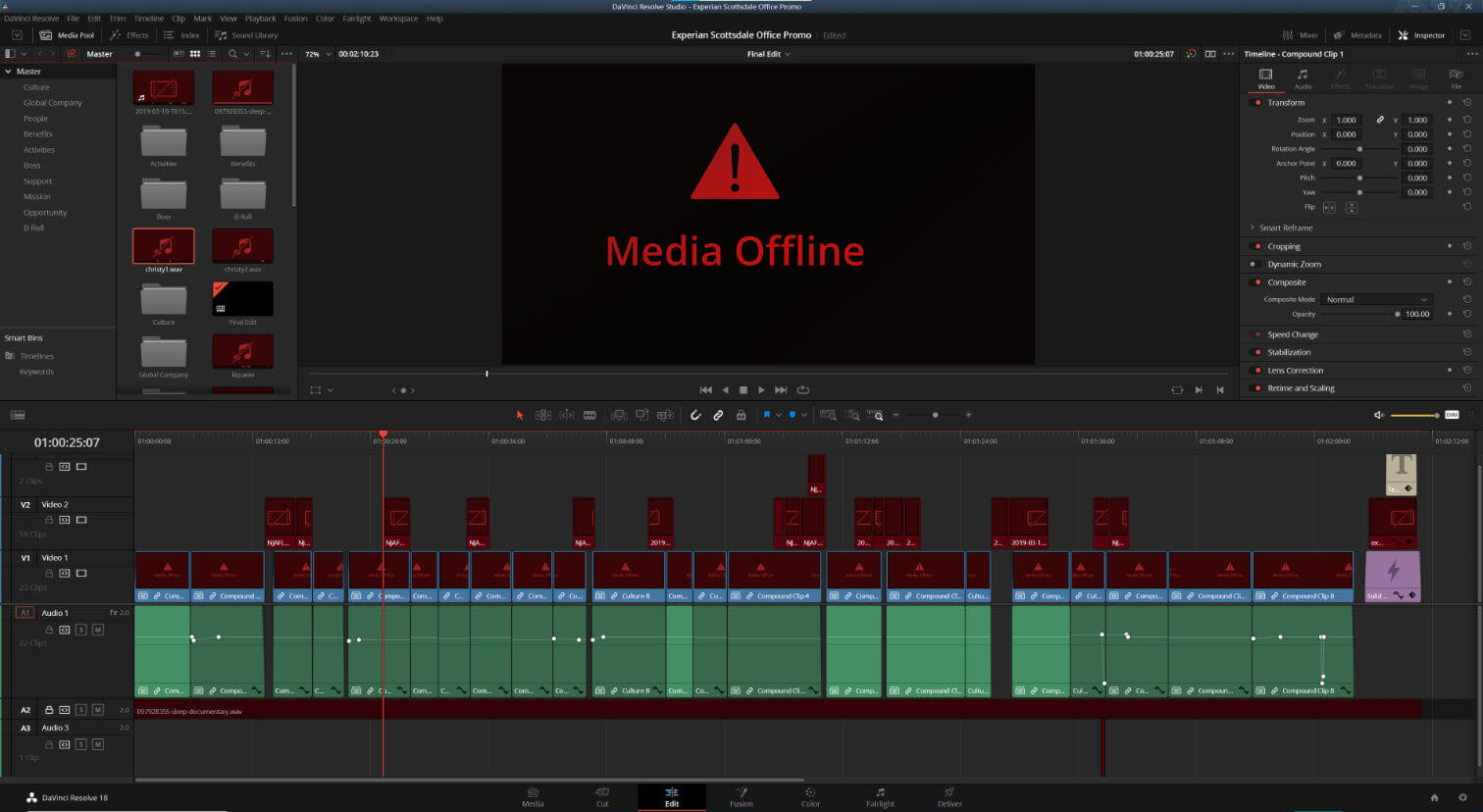The height and width of the screenshot is (812, 1483).
Task: Open the Workspace menu
Action: pyautogui.click(x=398, y=19)
